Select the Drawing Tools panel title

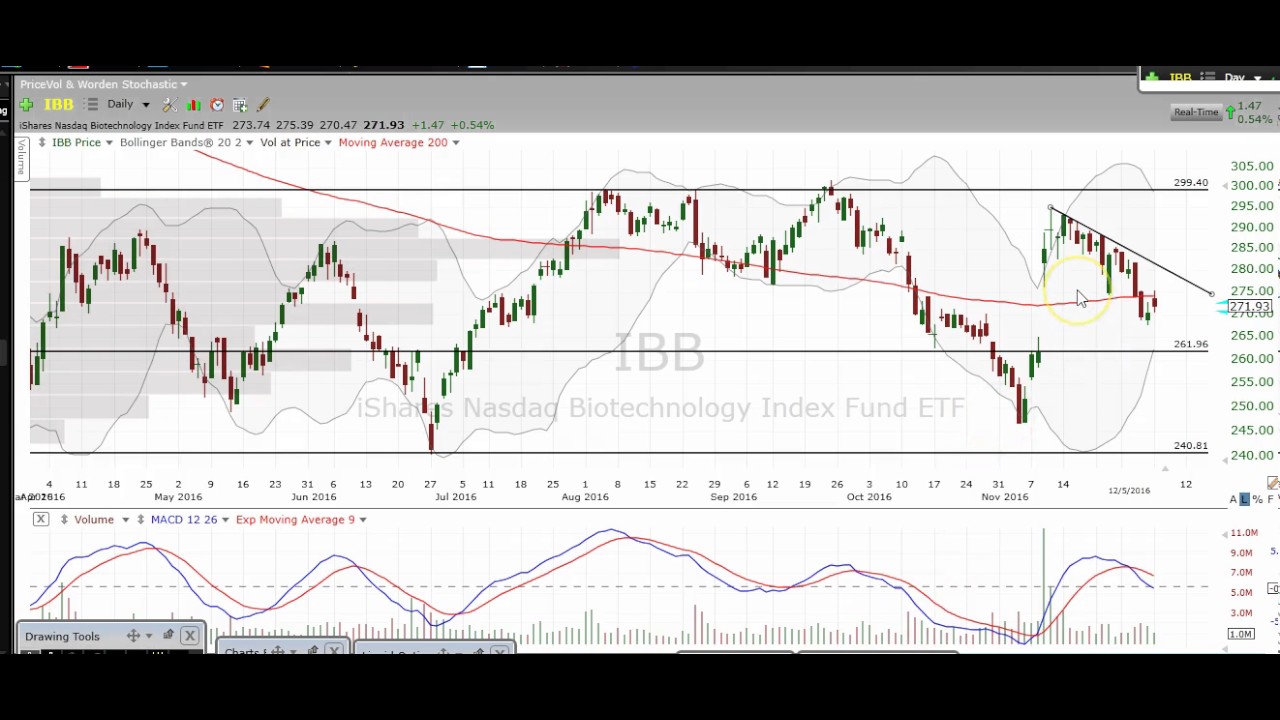point(62,636)
